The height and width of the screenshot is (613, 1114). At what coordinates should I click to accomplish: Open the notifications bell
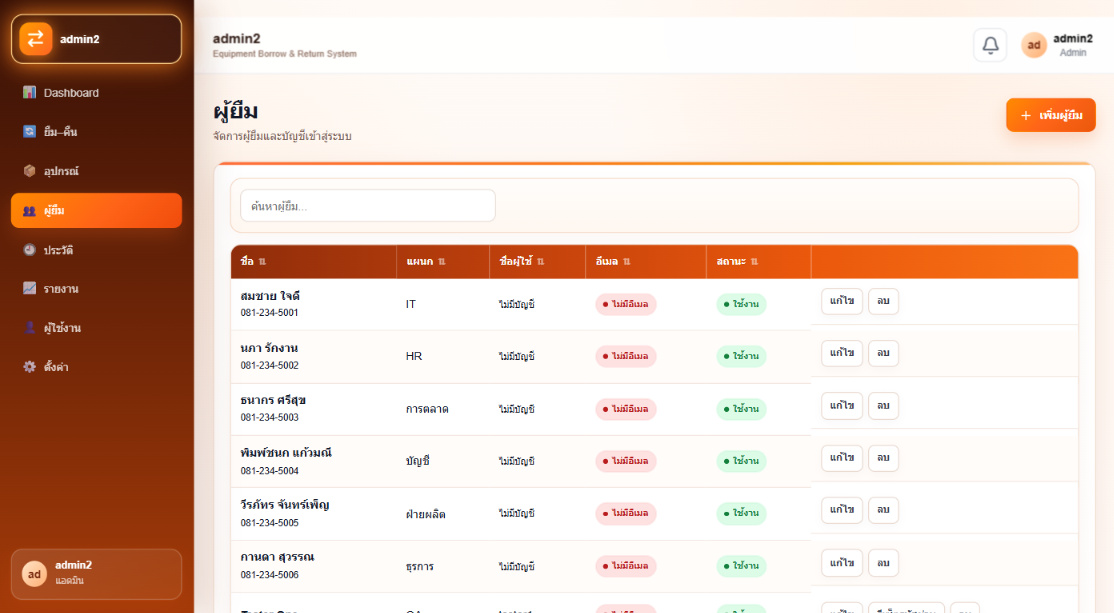[990, 45]
